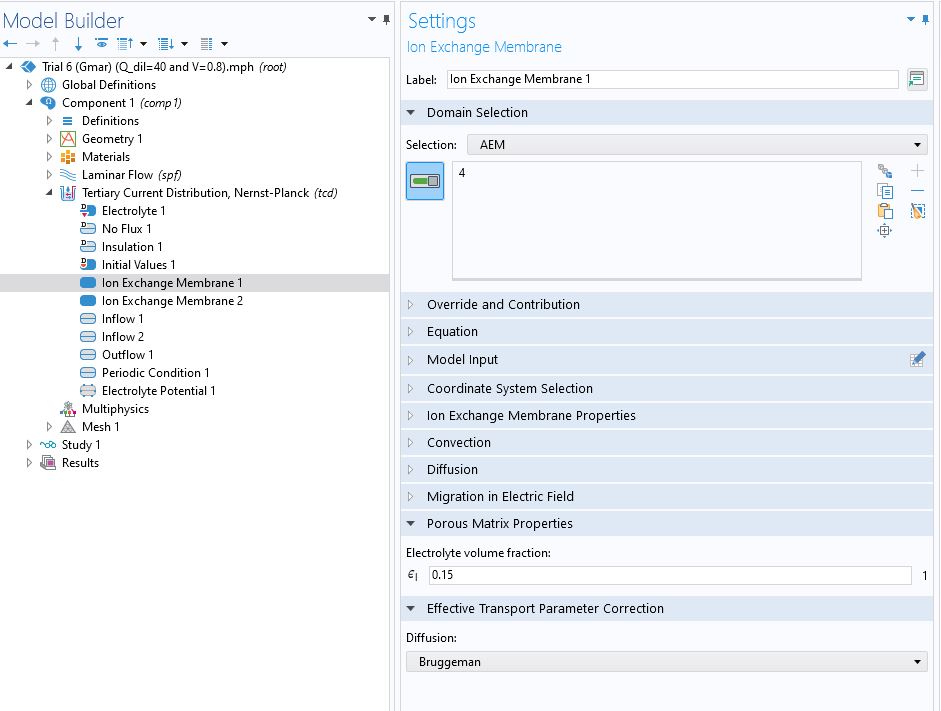
Task: Open the AEM Selection dropdown
Action: coord(697,145)
